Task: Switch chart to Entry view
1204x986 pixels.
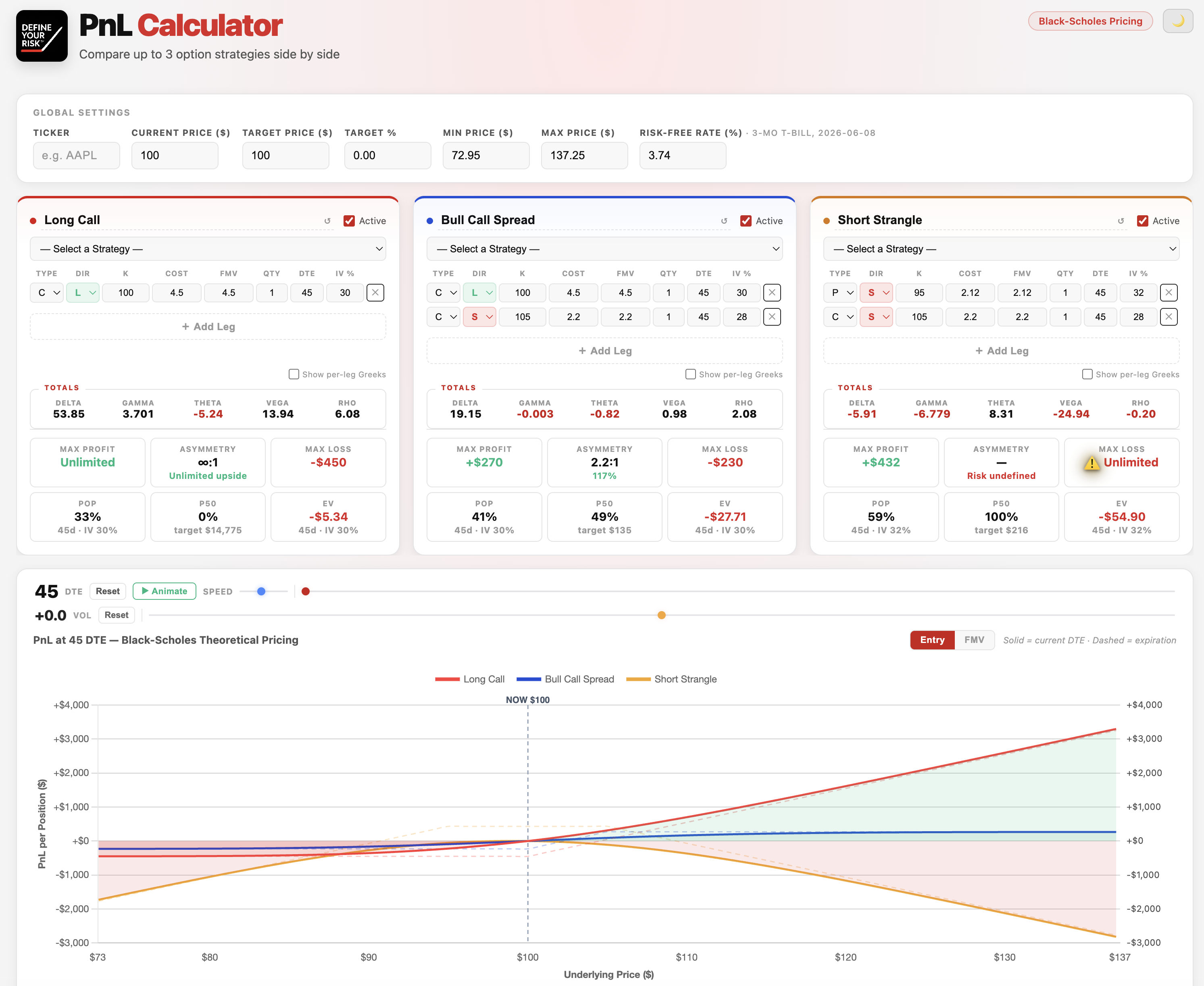Action: point(932,640)
